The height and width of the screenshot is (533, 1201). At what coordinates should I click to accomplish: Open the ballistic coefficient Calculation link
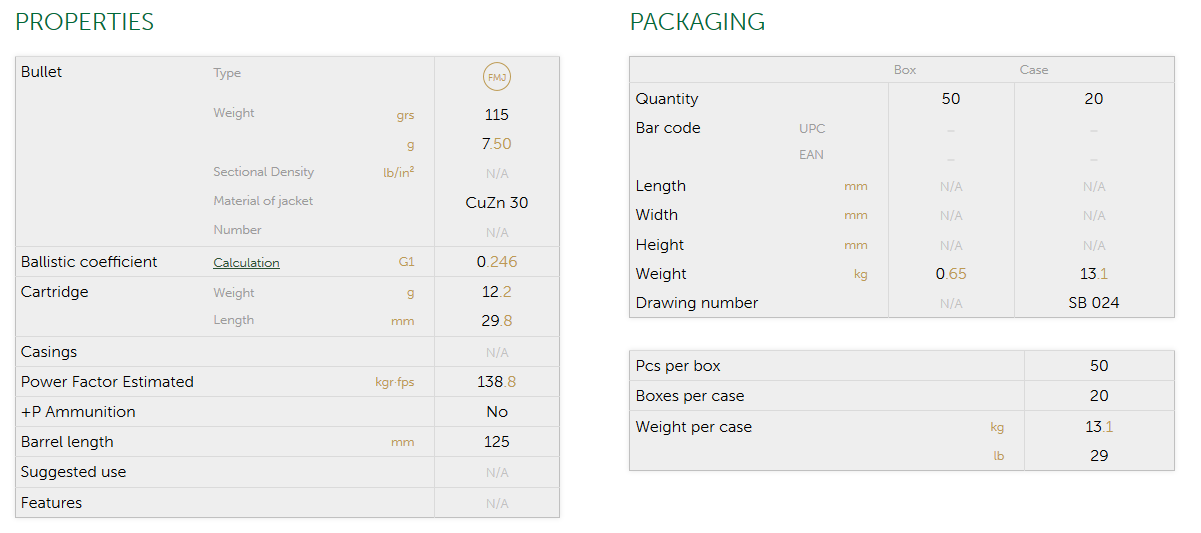click(246, 263)
